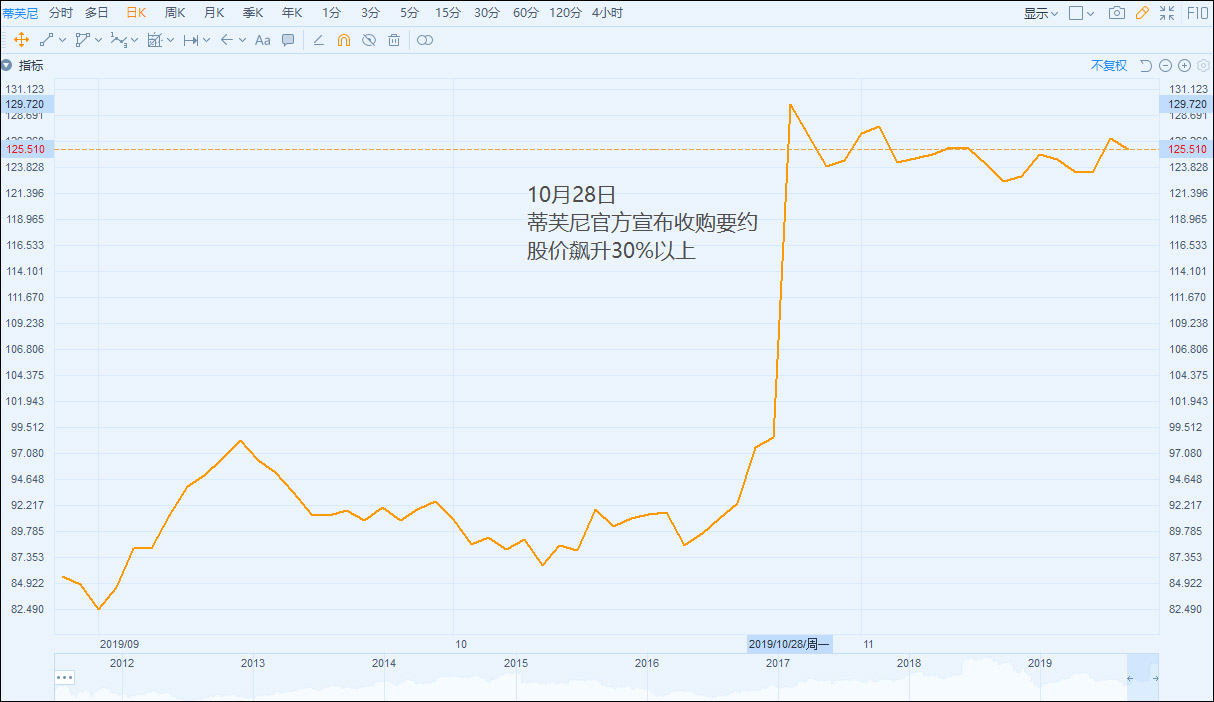Viewport: 1214px width, 702px height.
Task: Expand polyline tool dropdown arrow
Action: pos(99,40)
